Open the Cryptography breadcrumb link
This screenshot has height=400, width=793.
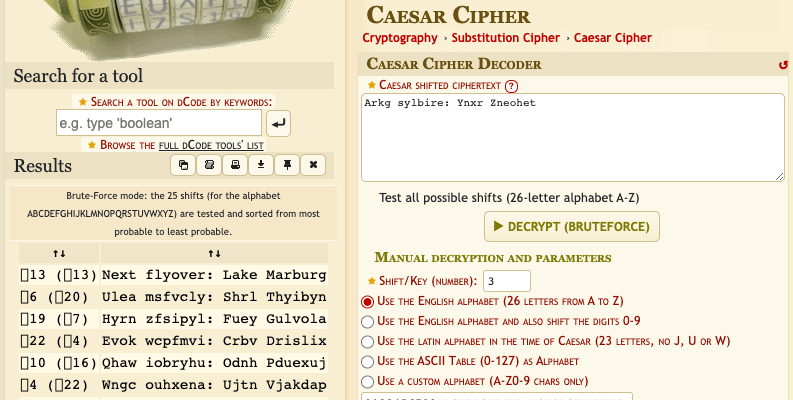[x=400, y=38]
